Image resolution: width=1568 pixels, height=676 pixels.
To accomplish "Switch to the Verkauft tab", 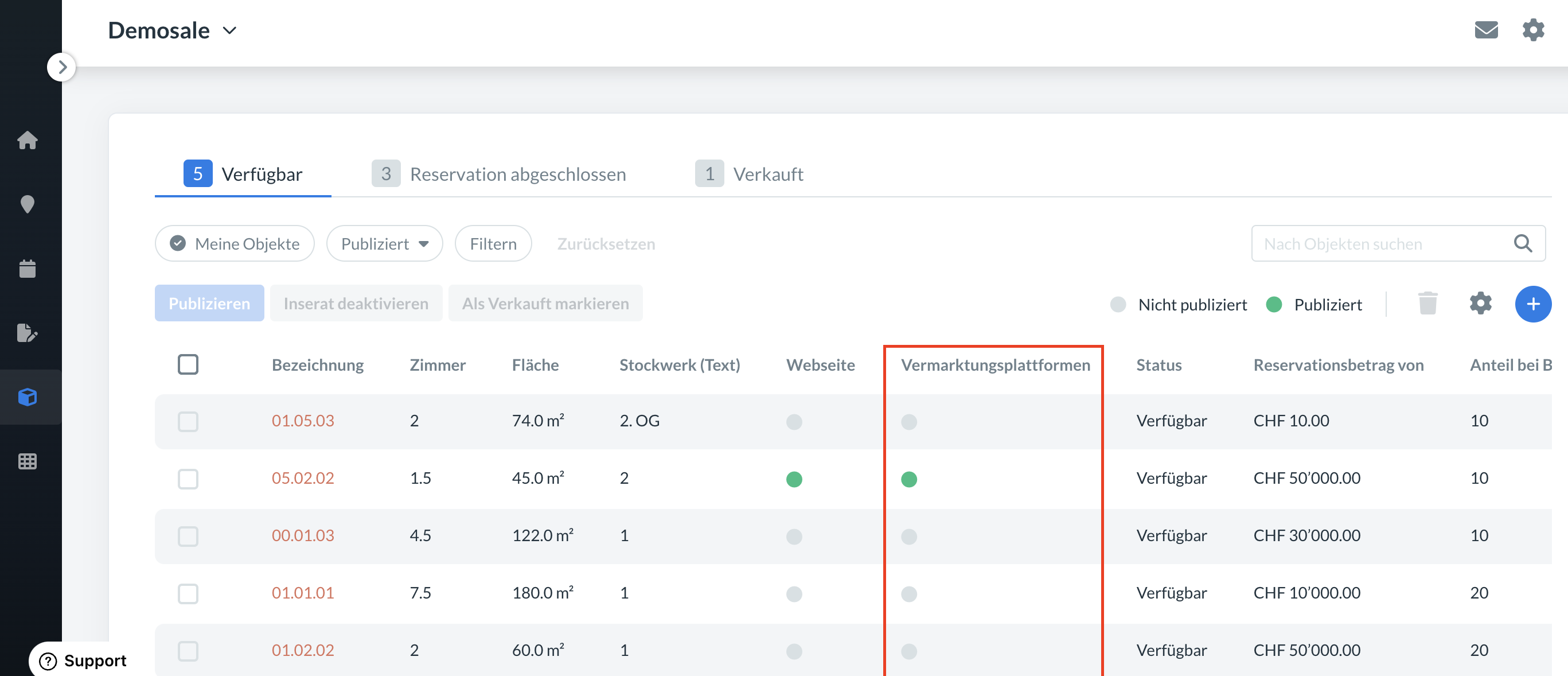I will (750, 174).
